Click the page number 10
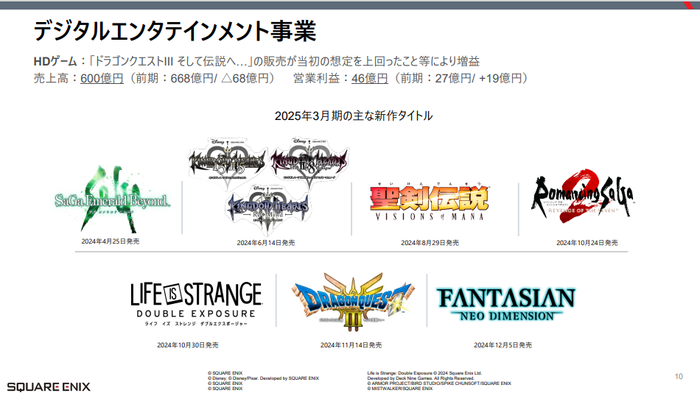 [679, 376]
